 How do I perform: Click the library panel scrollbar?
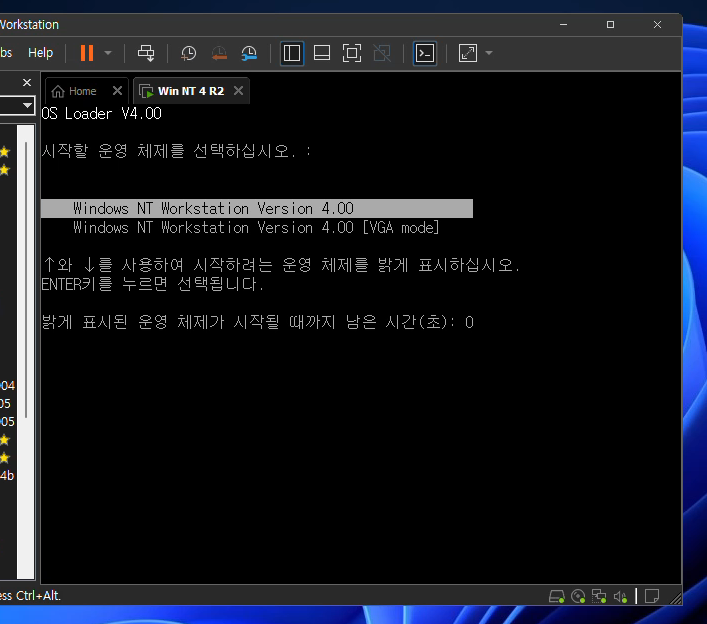click(26, 280)
